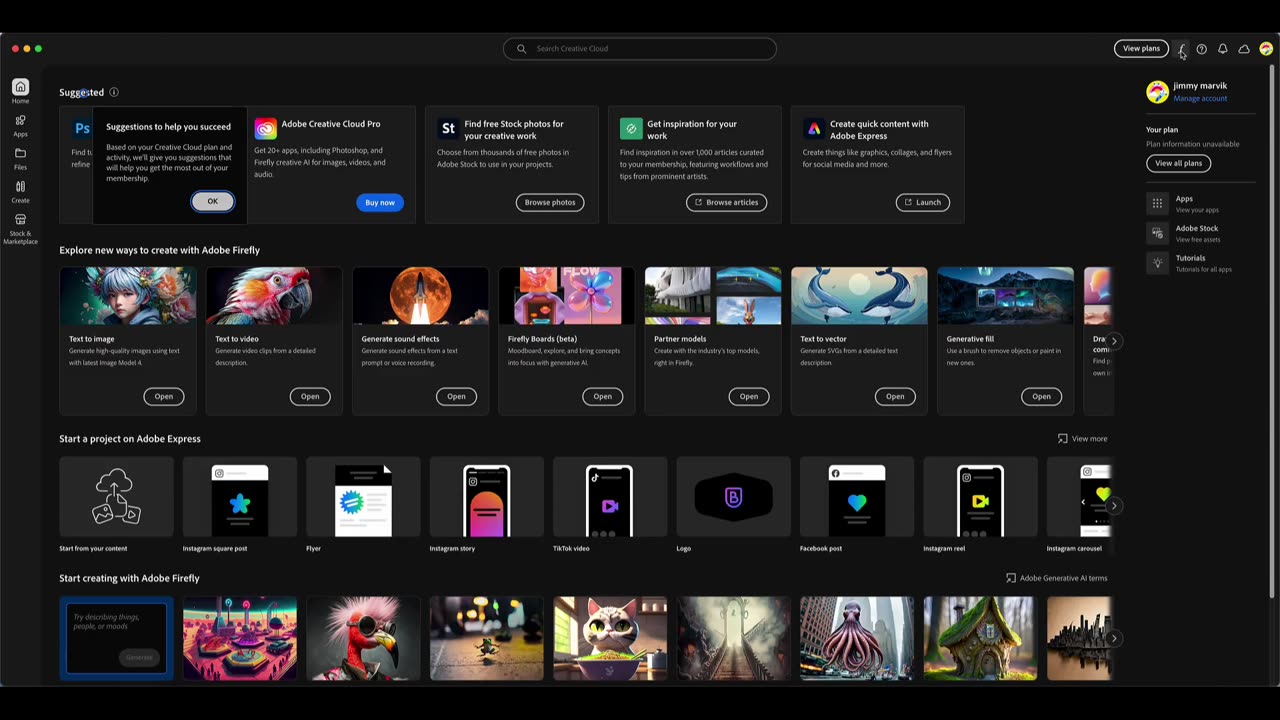
Task: Click the Adobe Stock St icon
Action: [x=448, y=128]
